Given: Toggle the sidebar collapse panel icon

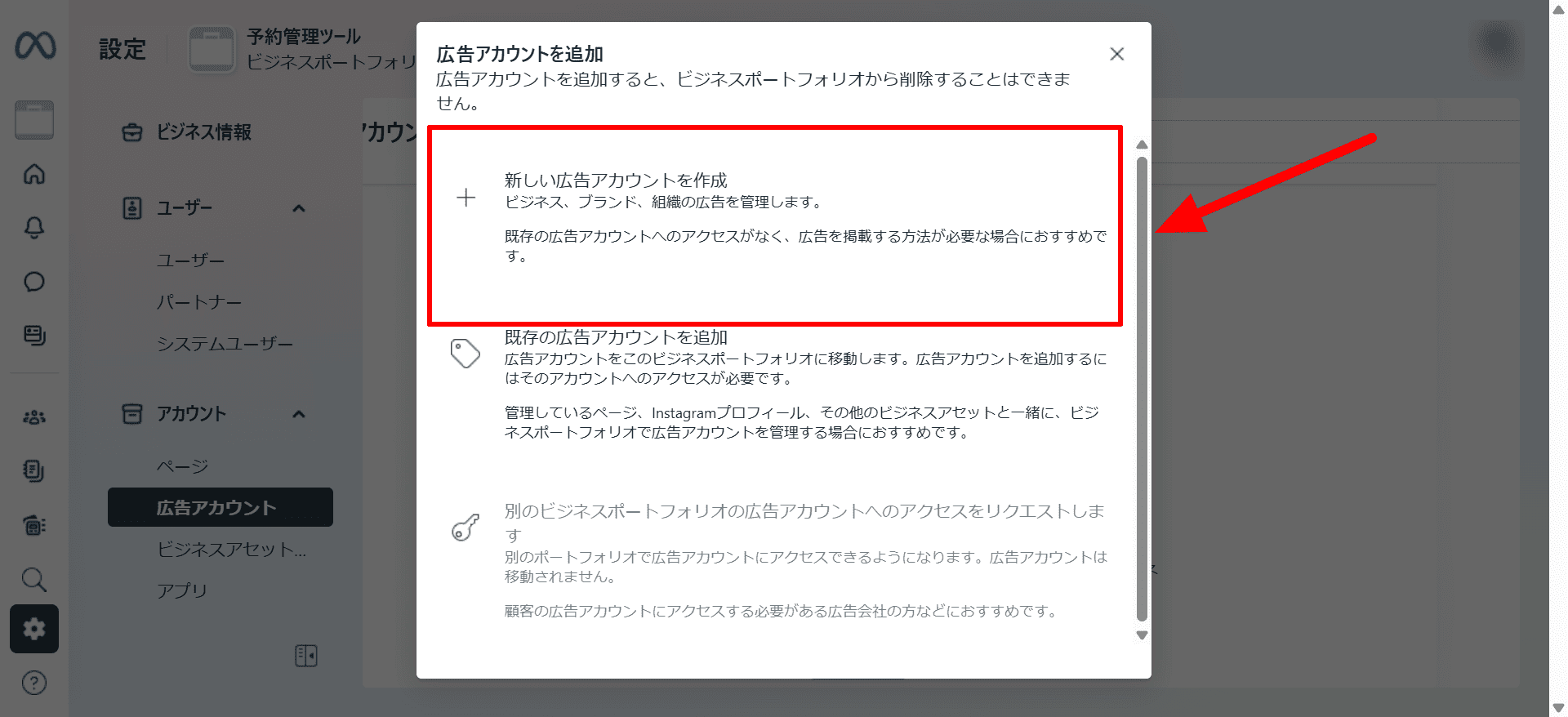Looking at the screenshot, I should 306,656.
